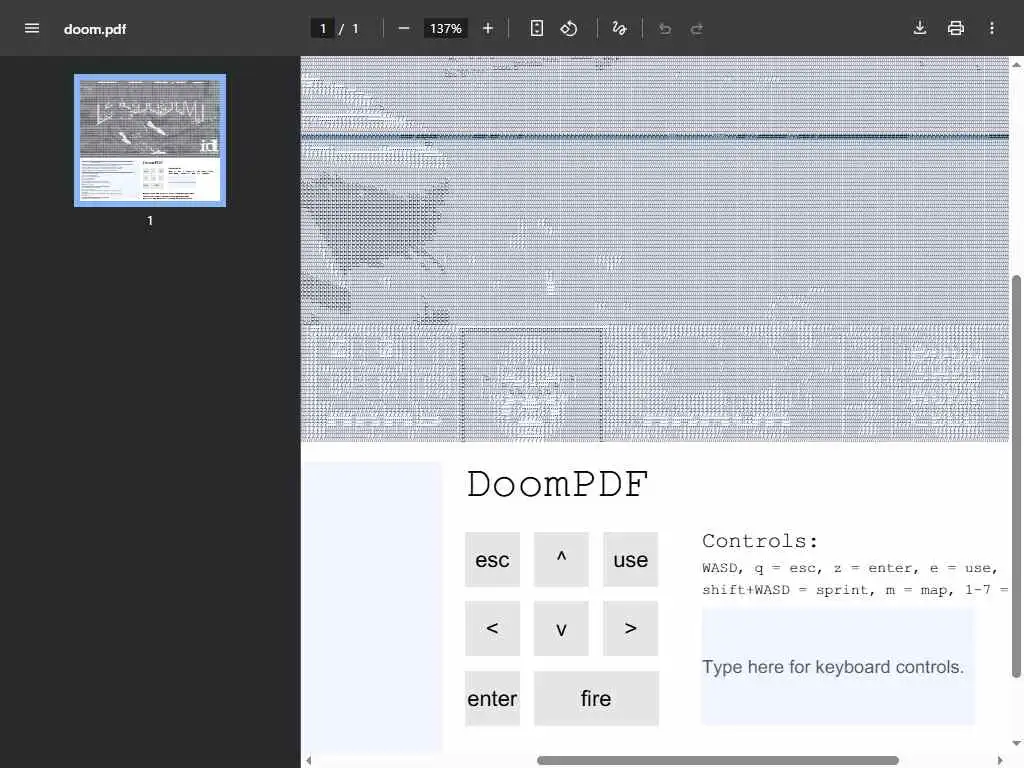Click the Controls: label
The image size is (1024, 768).
760,541
